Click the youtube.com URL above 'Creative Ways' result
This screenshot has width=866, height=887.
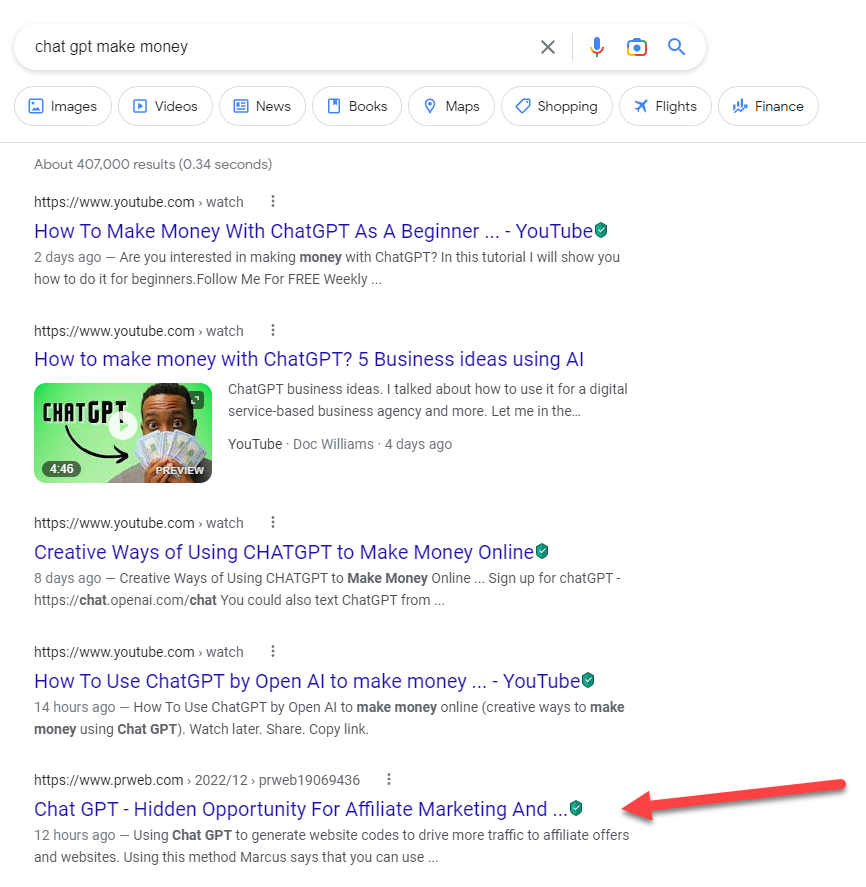tap(139, 523)
